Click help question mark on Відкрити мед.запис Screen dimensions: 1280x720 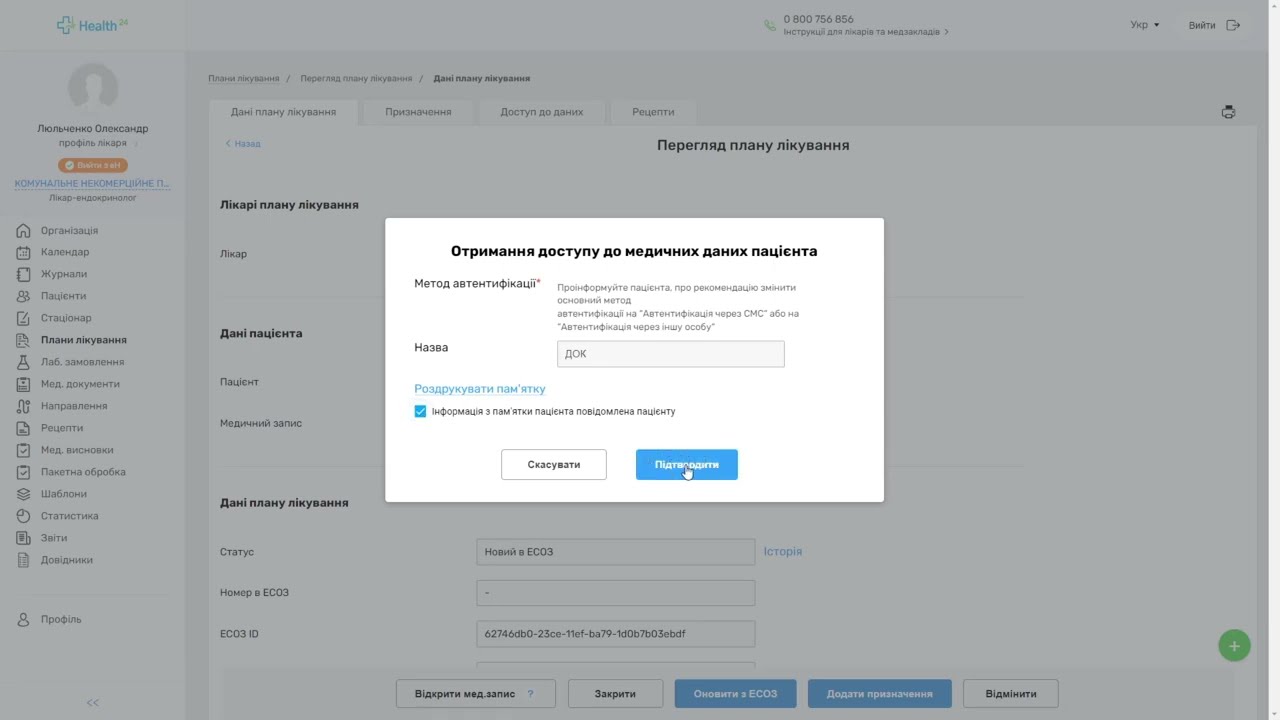530,694
